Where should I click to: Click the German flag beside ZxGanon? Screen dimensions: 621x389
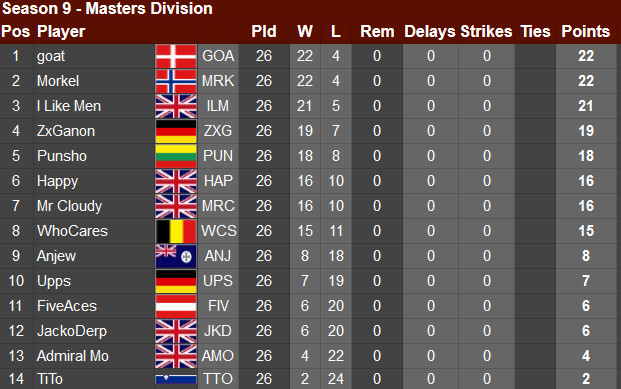pos(176,131)
